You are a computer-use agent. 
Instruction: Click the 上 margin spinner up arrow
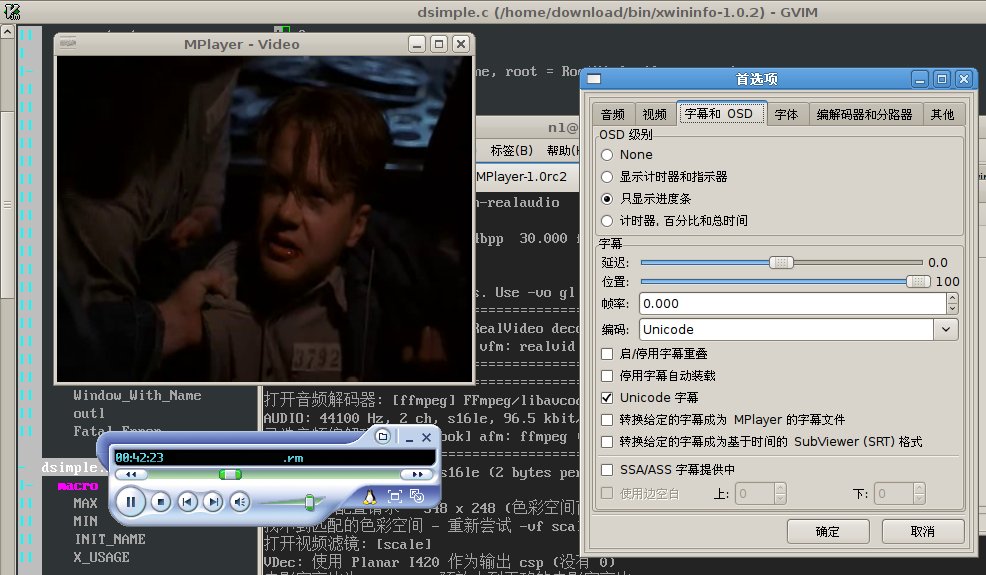(780, 488)
